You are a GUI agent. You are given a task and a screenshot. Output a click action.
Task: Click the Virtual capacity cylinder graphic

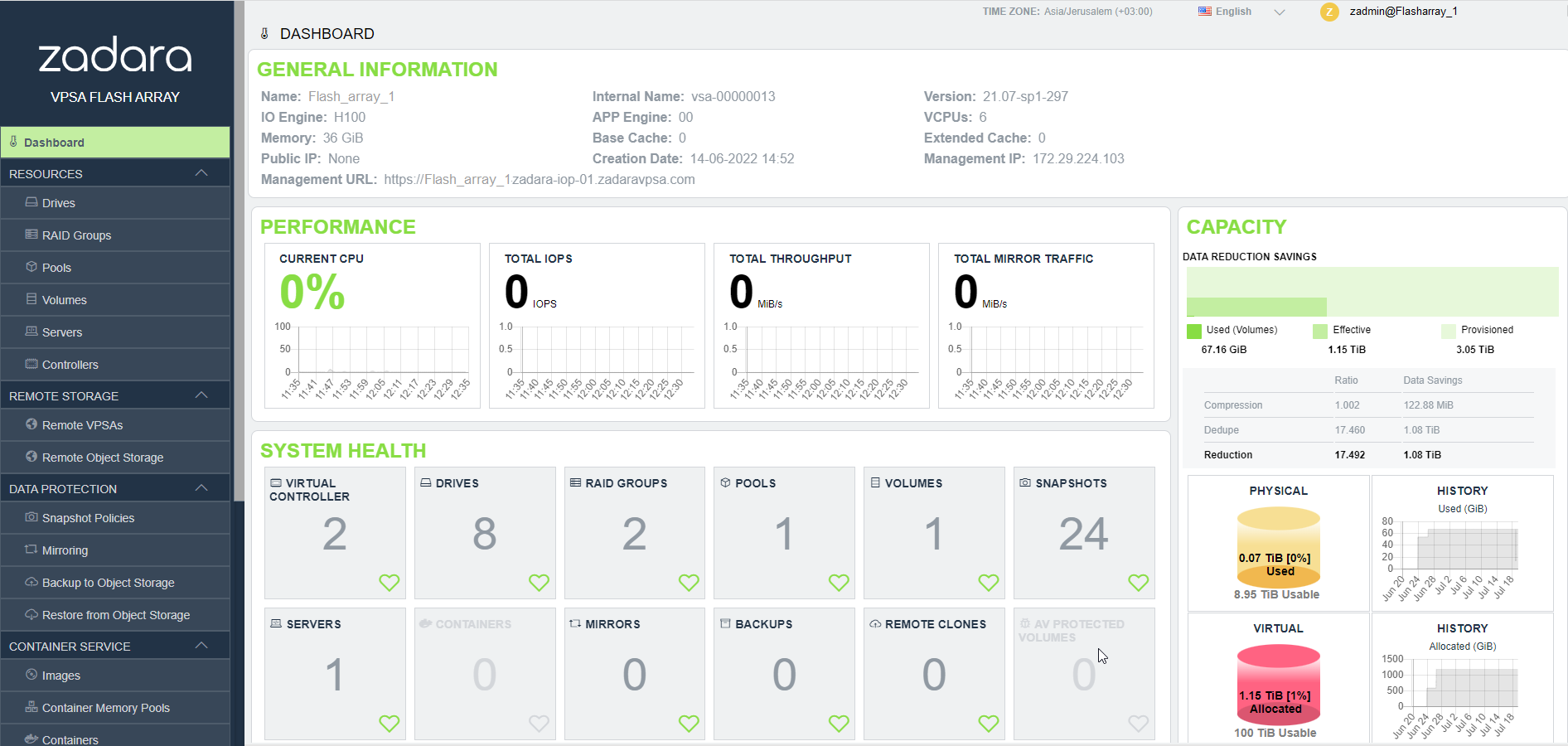(x=1279, y=685)
